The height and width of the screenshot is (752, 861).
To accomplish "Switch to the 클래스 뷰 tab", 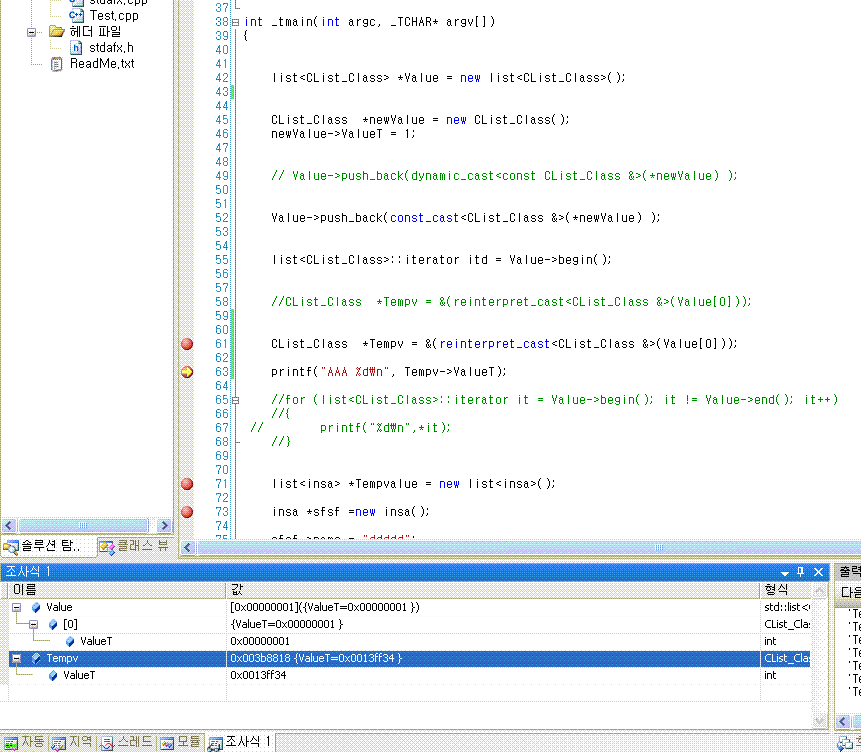I will [134, 546].
